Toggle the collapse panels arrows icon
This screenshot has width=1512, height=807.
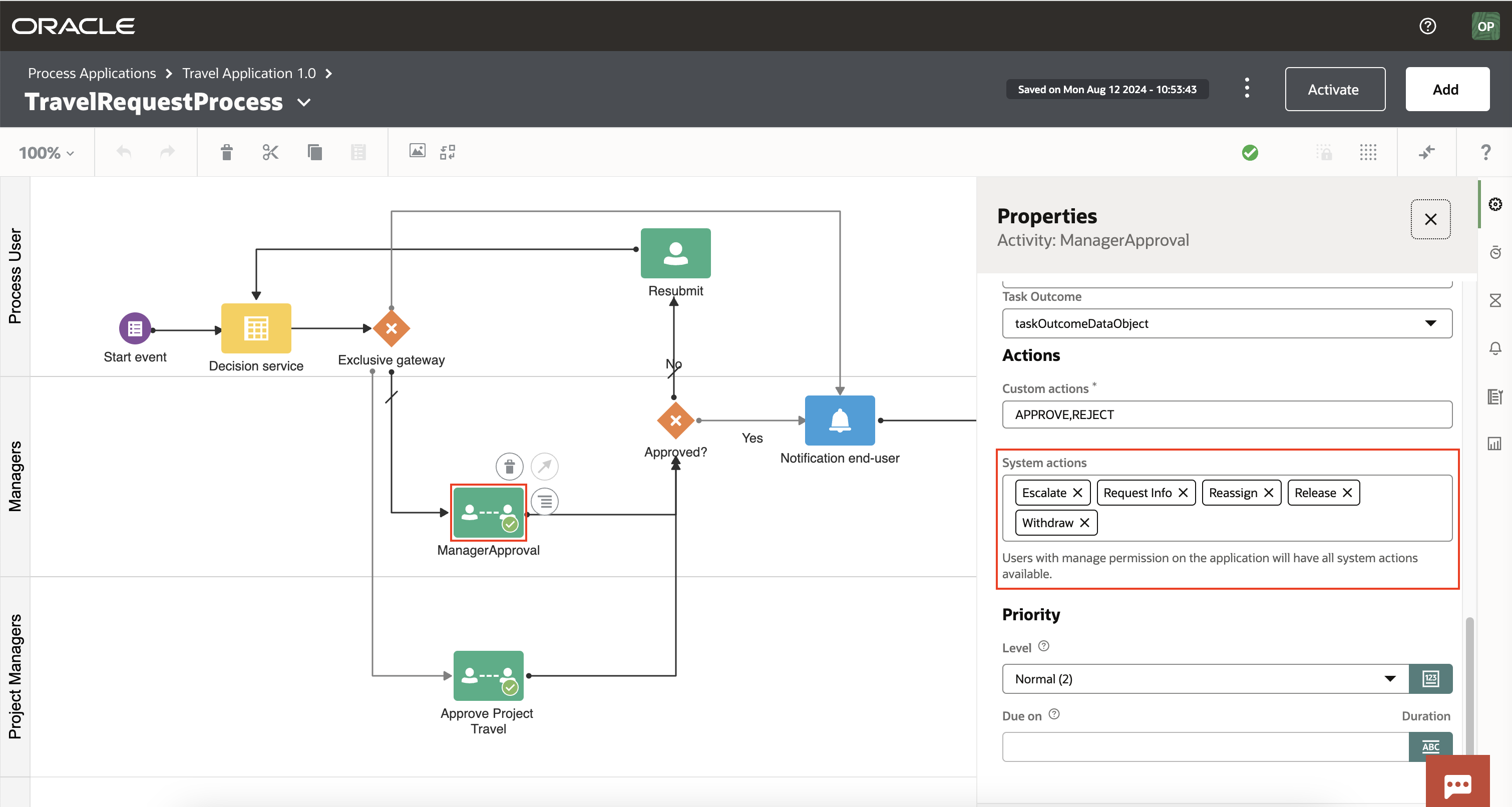(x=1426, y=153)
